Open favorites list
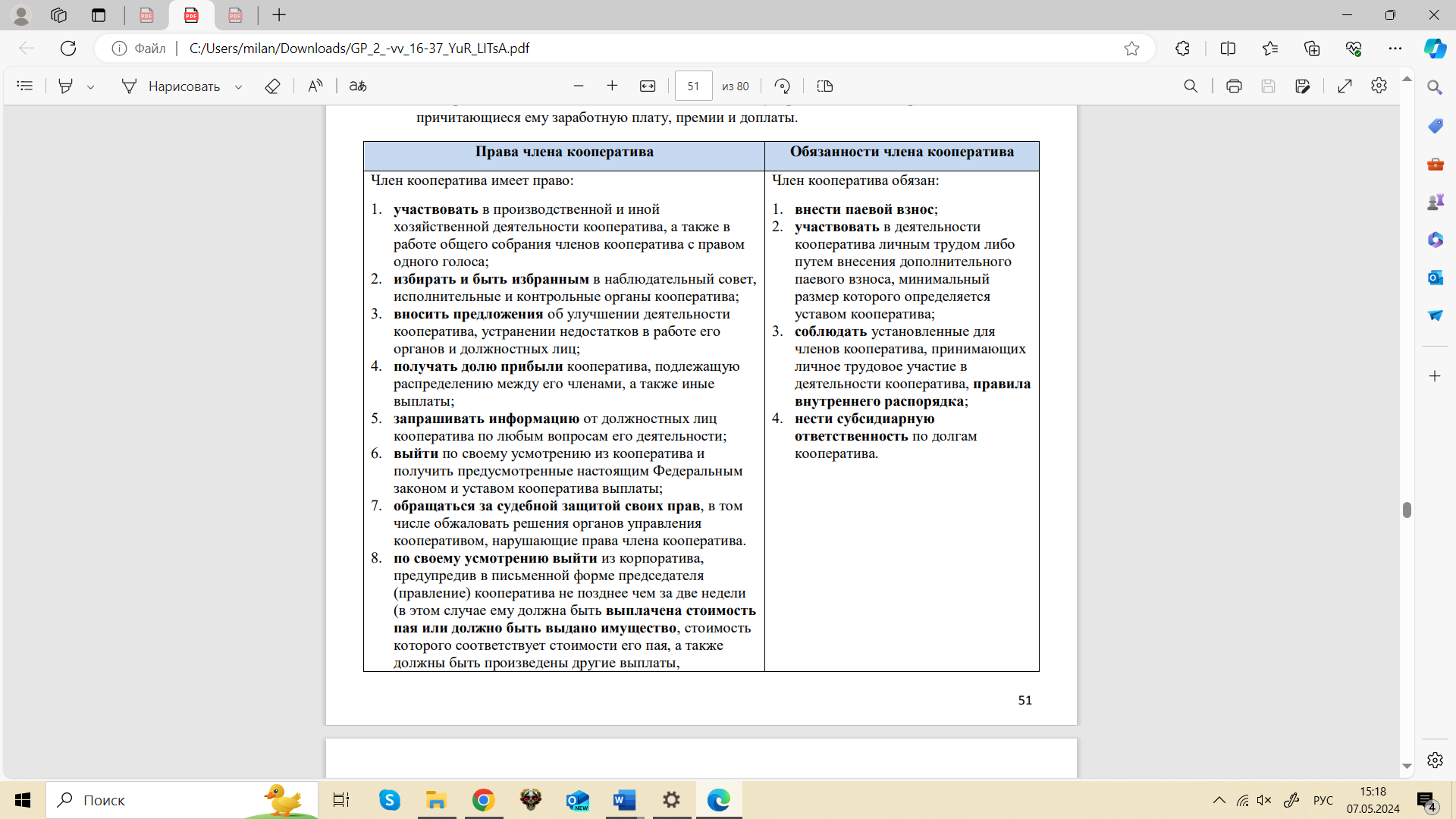 tap(1270, 49)
